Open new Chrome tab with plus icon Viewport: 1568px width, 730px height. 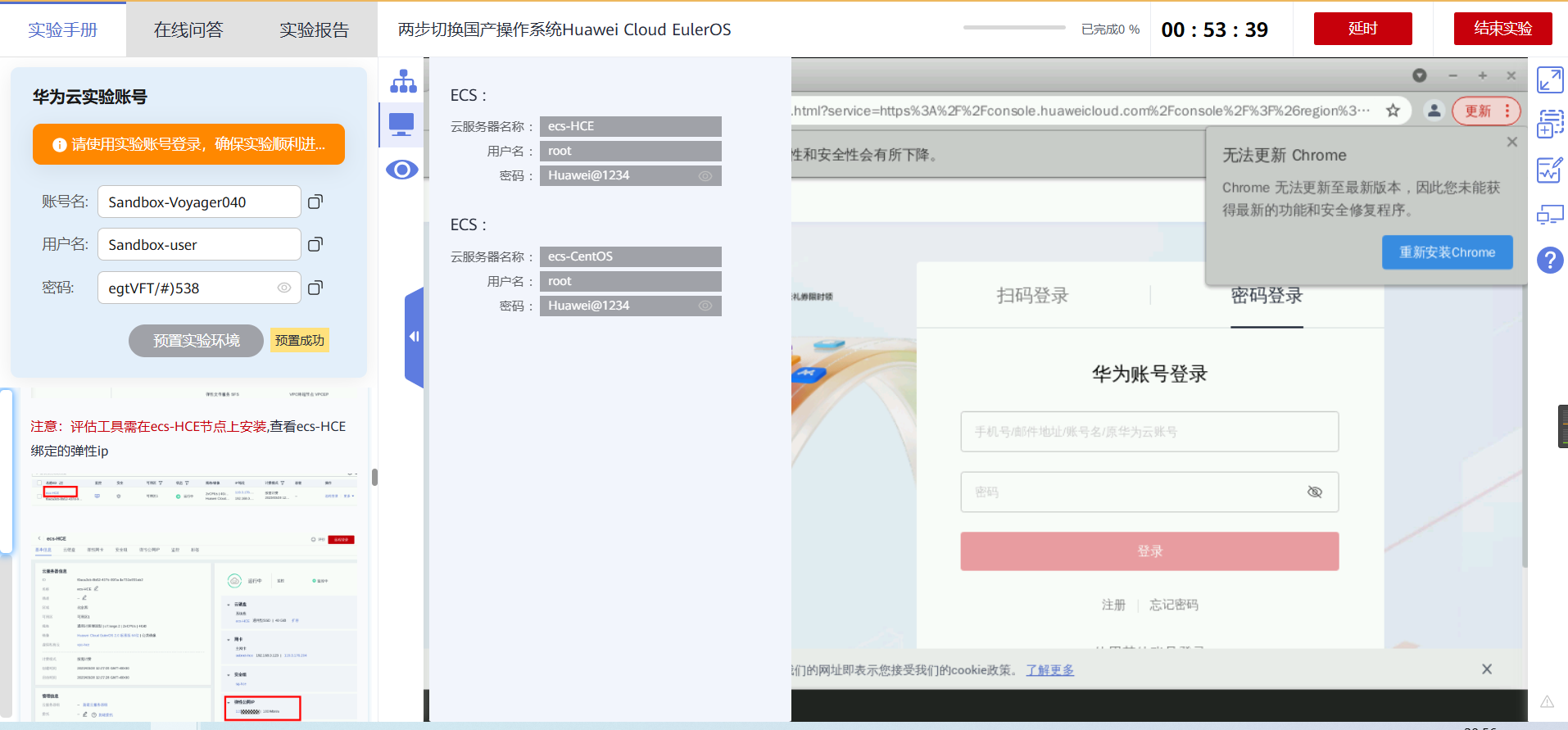point(1482,75)
